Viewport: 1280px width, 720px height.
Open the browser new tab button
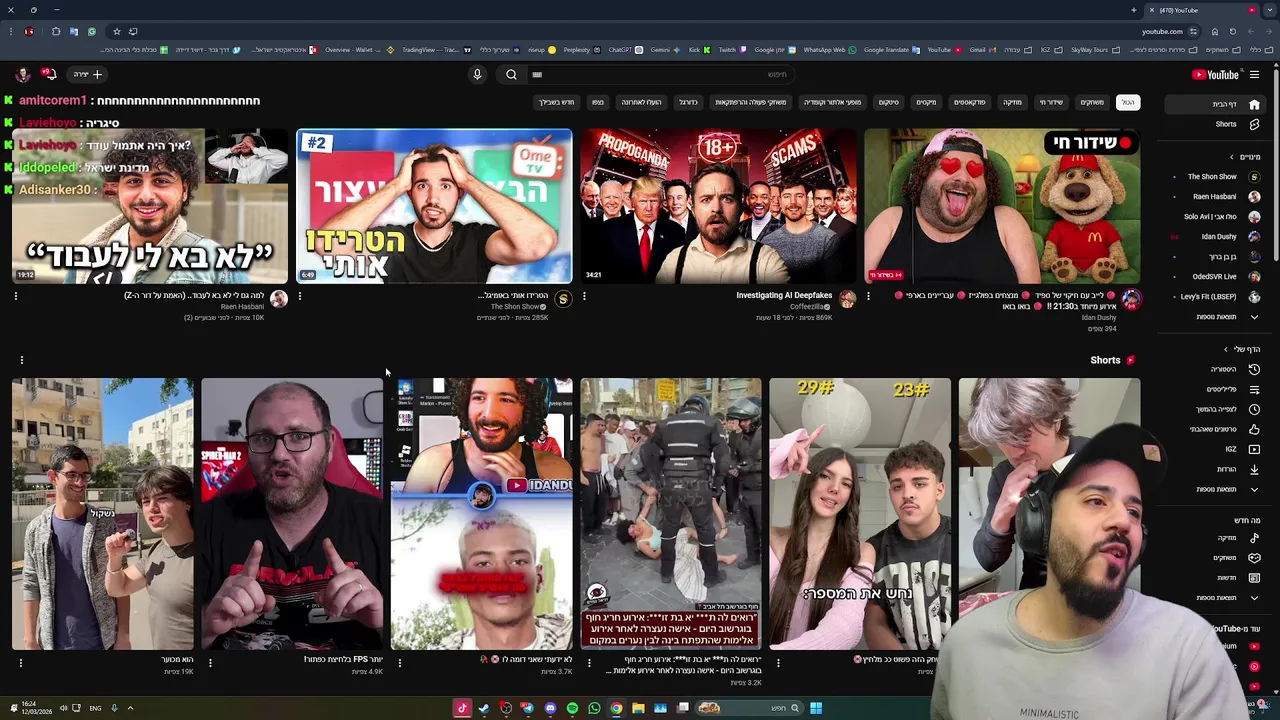[x=1134, y=10]
